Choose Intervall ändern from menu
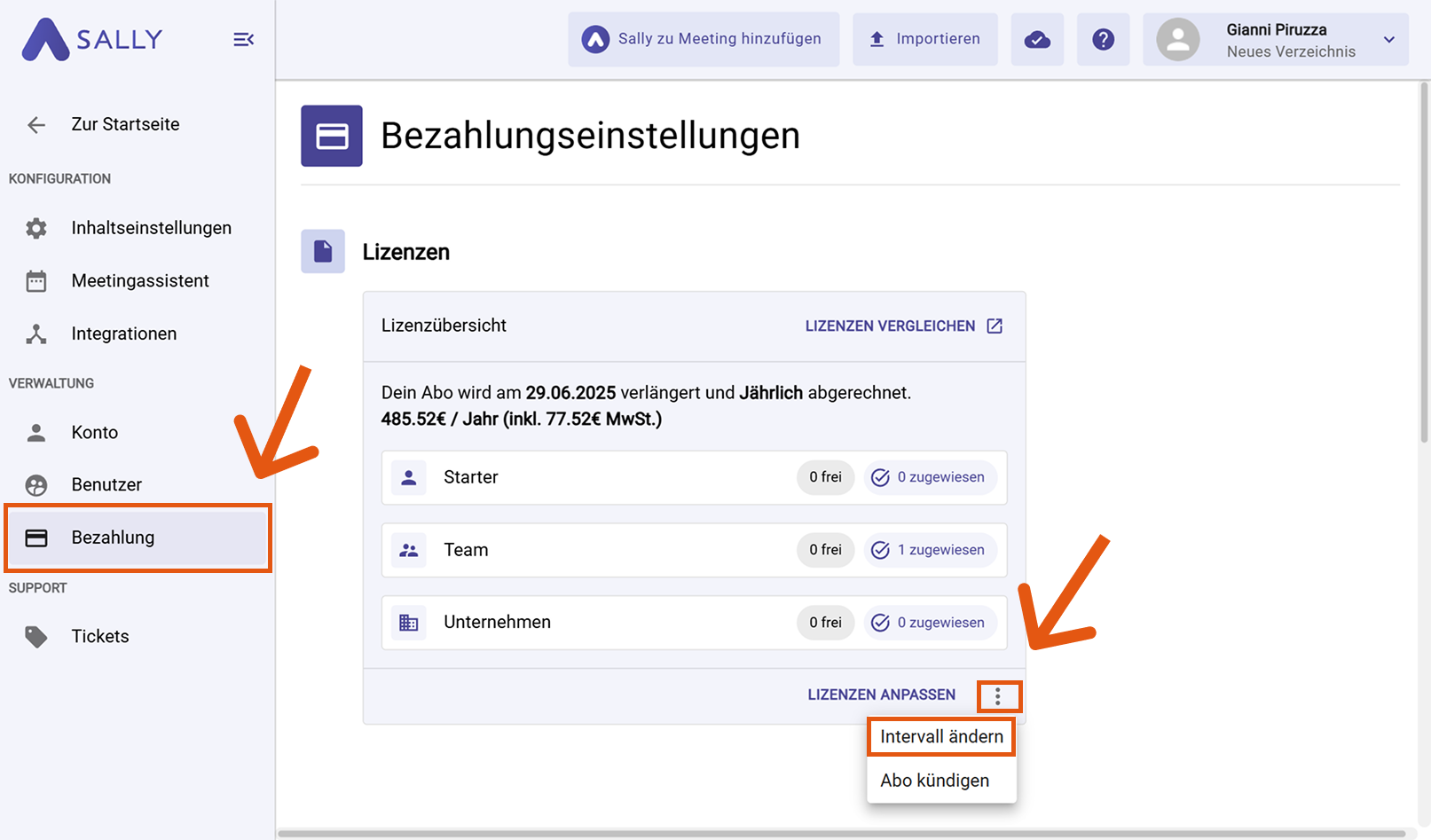The width and height of the screenshot is (1431, 840). click(941, 736)
